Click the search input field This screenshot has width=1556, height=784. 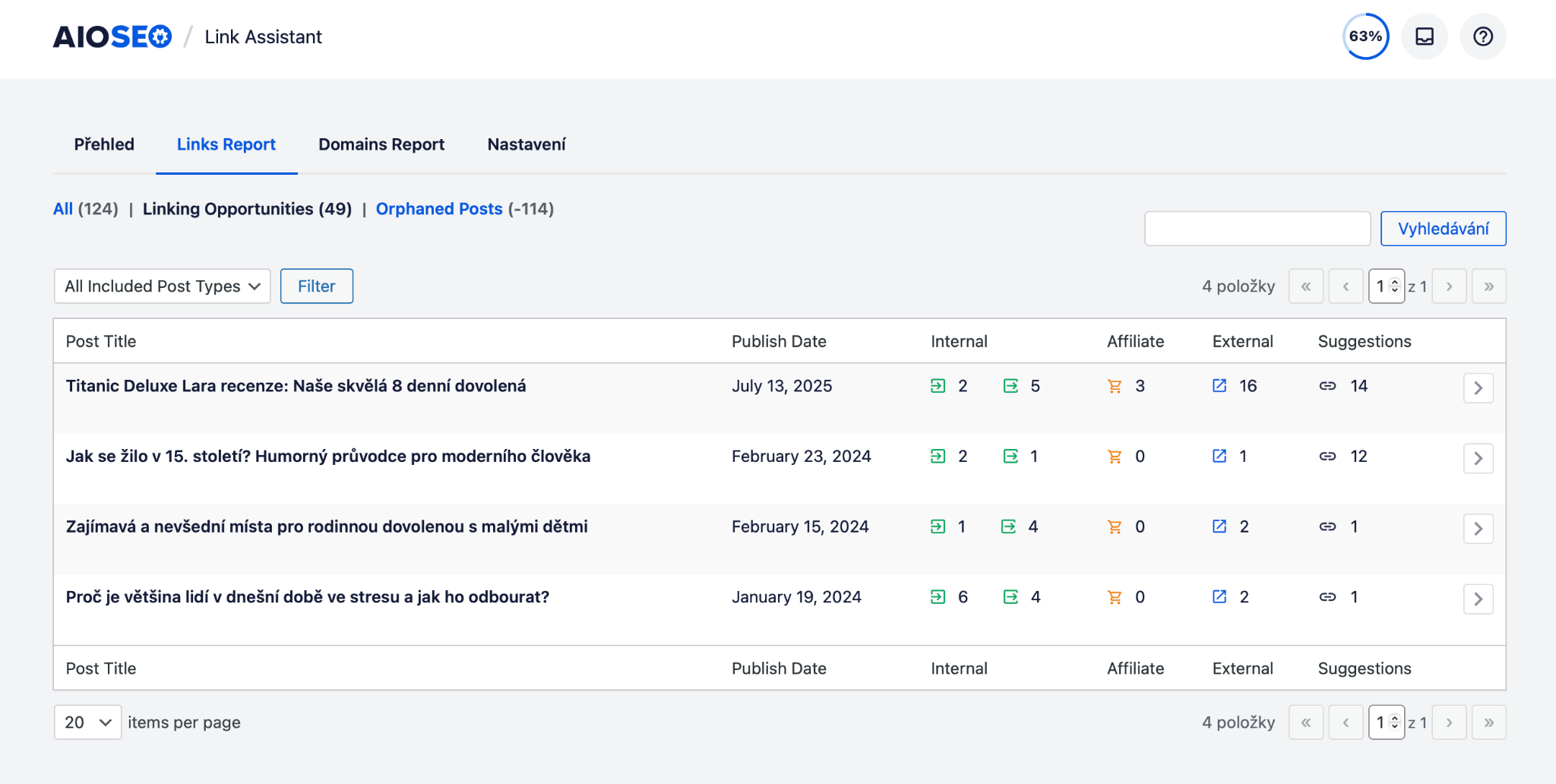tap(1257, 229)
